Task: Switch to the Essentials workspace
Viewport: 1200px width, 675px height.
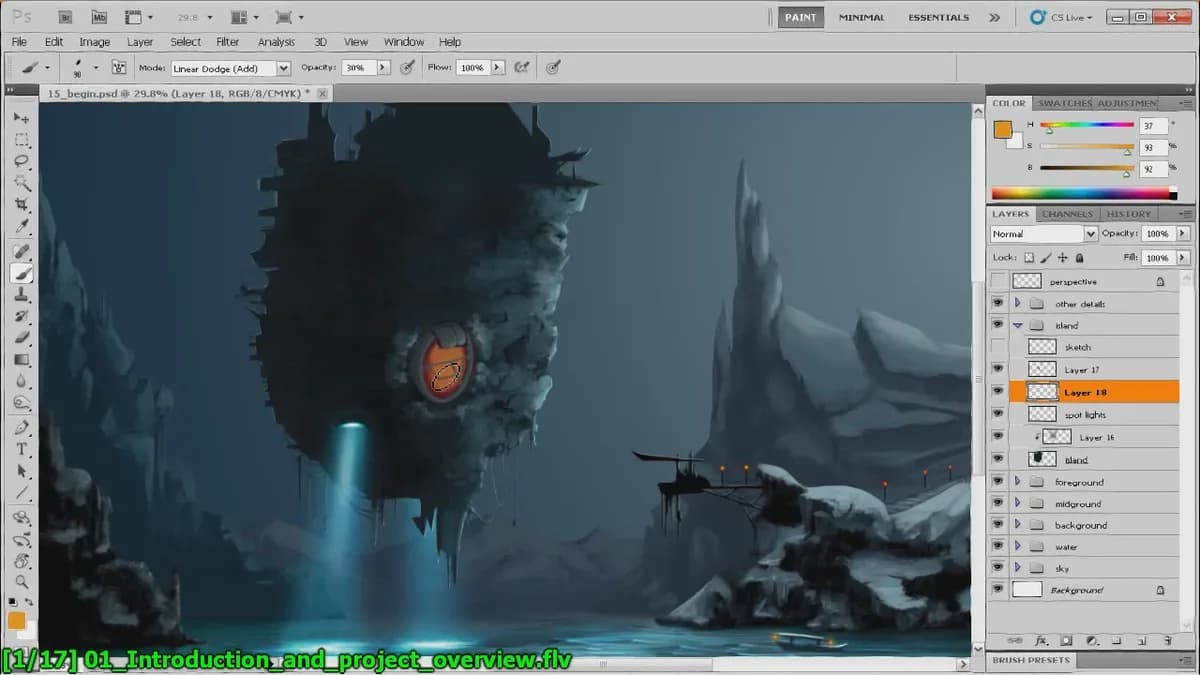Action: (938, 17)
